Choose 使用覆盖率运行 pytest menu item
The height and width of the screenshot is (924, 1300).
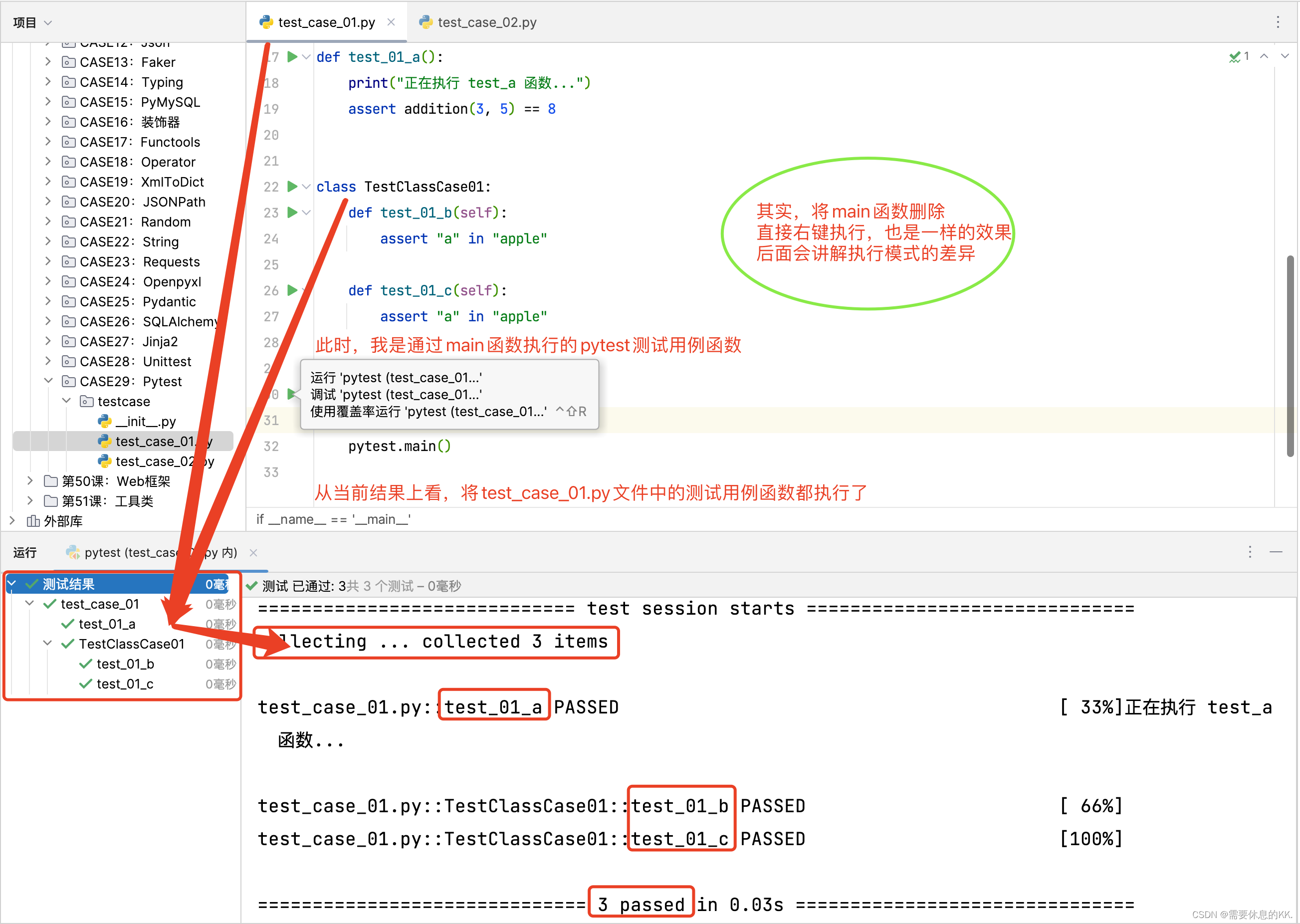point(448,412)
